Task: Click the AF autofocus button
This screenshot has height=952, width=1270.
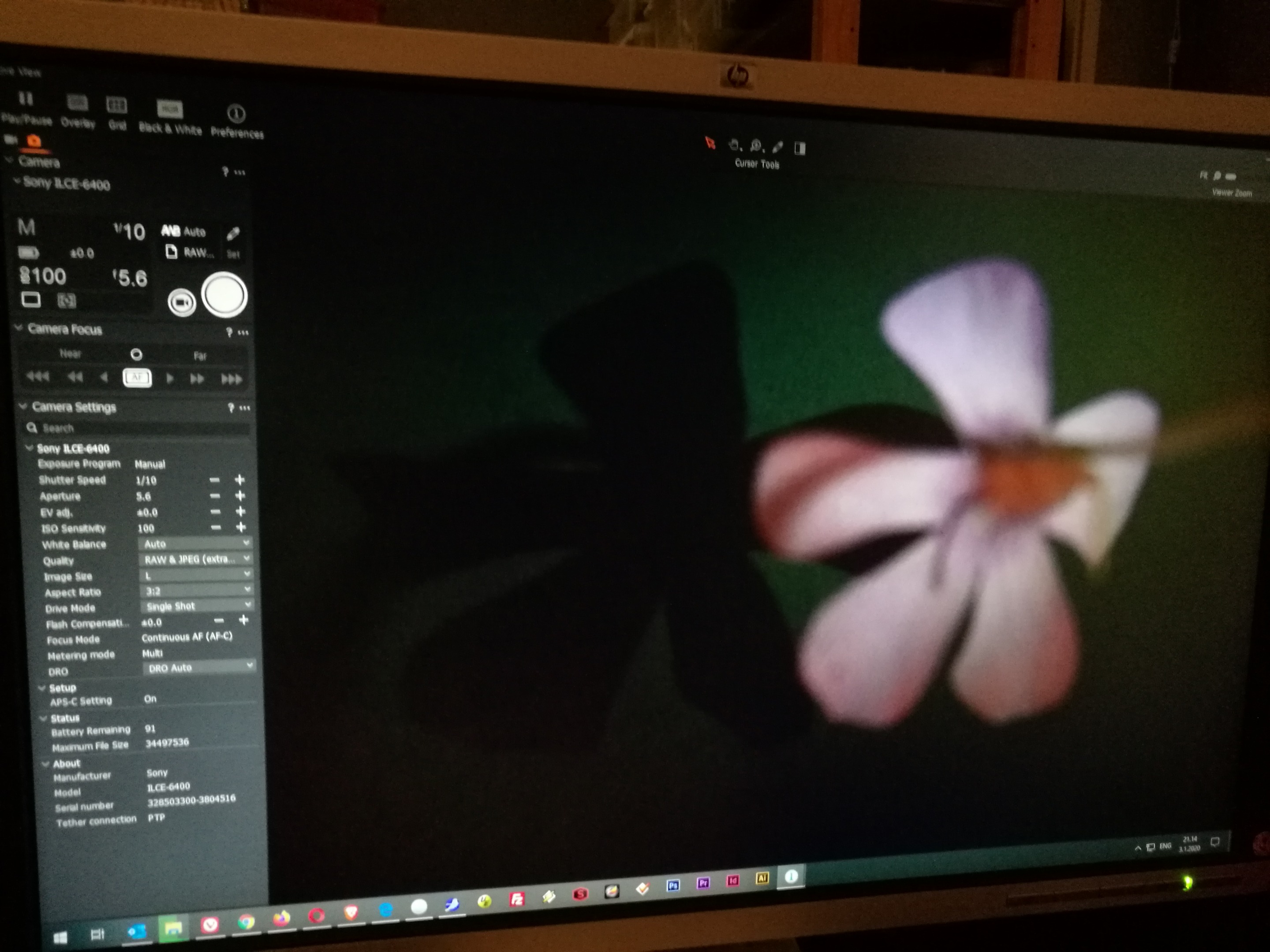Action: pyautogui.click(x=137, y=378)
